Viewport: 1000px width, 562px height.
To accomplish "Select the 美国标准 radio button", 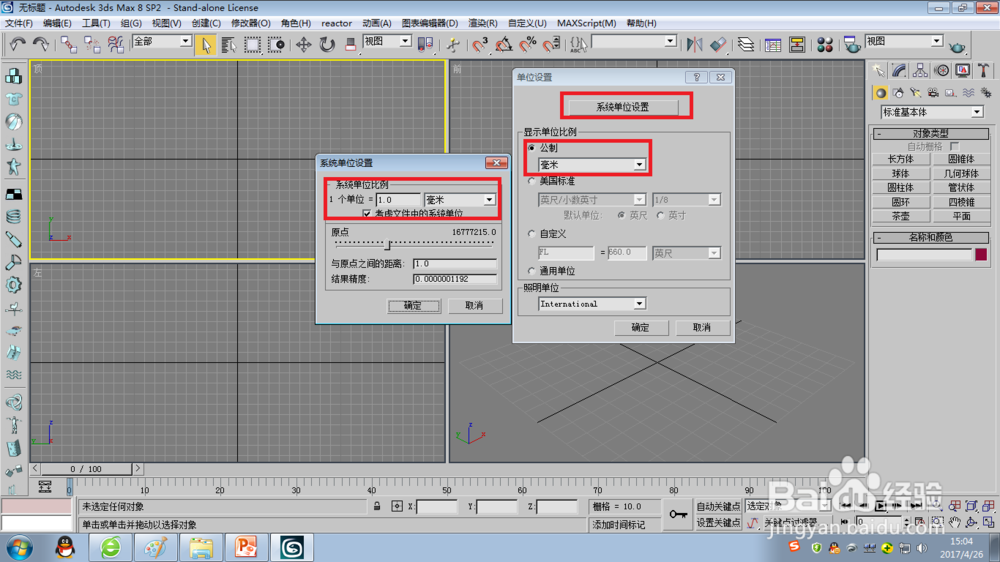I will click(532, 181).
